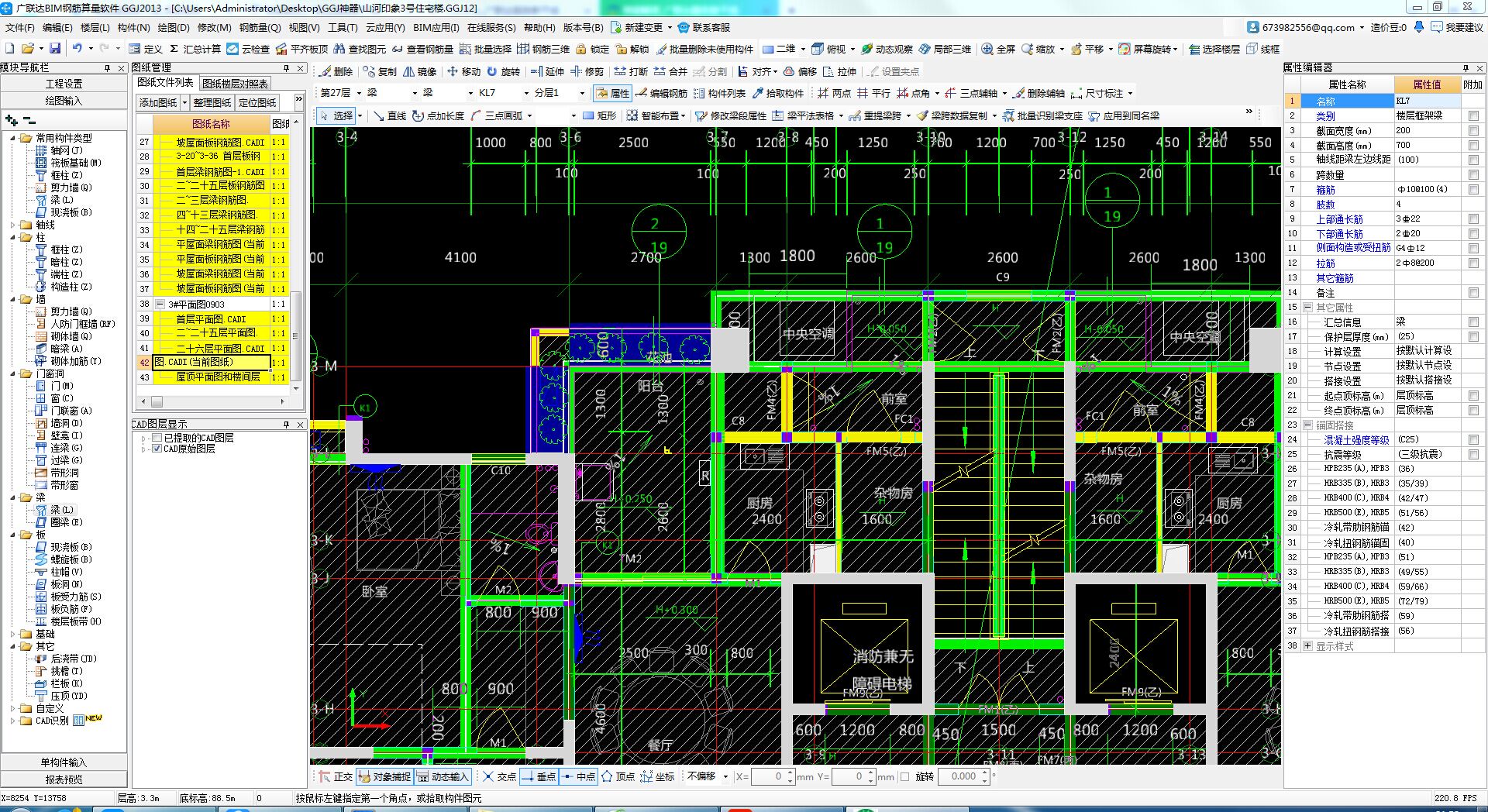Toggle 已提取的CAD图层 checkbox
1488x812 pixels.
[x=157, y=438]
